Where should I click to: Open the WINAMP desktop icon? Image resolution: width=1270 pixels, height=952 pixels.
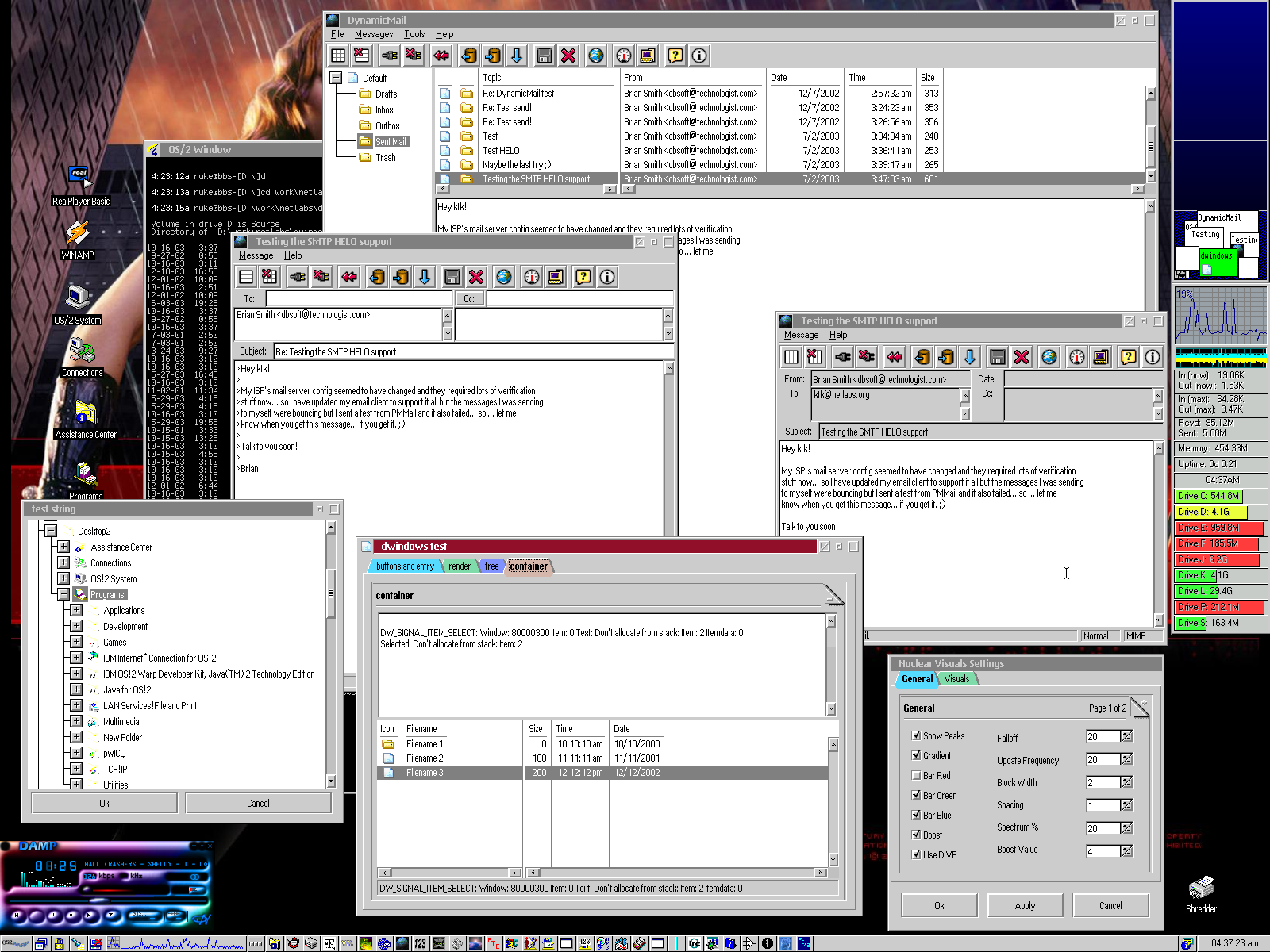[78, 238]
